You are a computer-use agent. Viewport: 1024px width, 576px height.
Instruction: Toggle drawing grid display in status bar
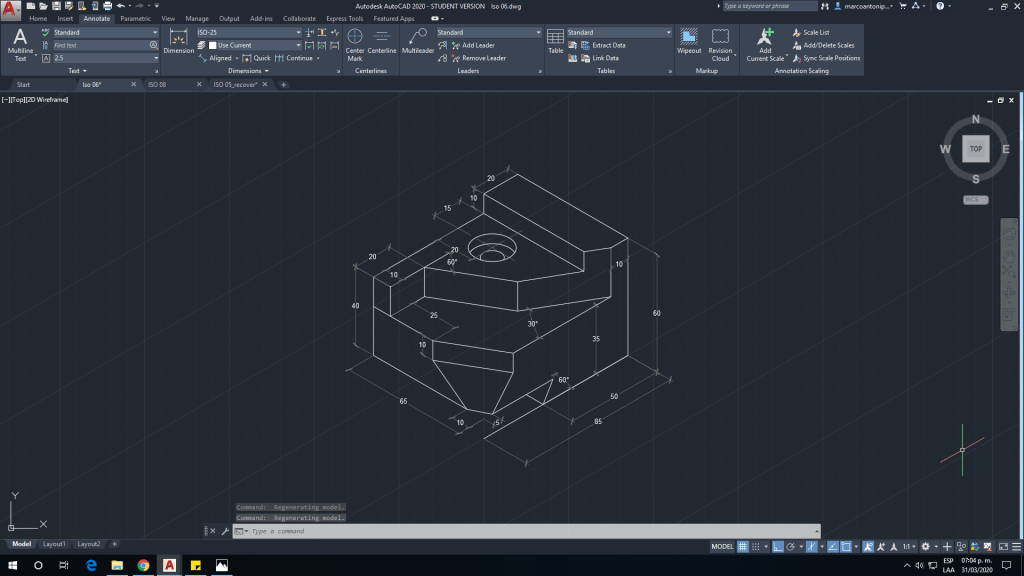pos(743,547)
